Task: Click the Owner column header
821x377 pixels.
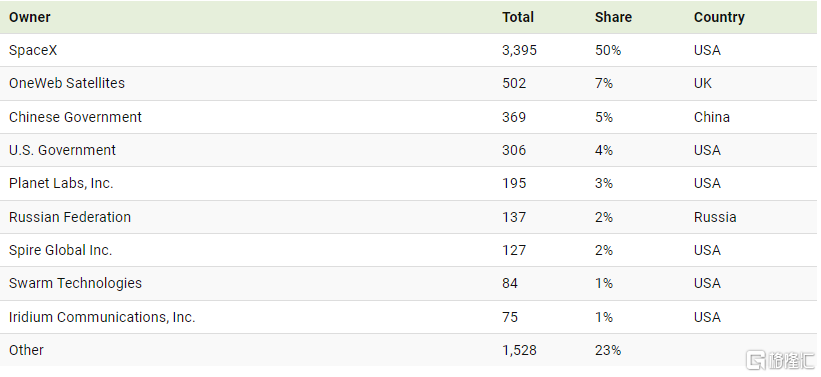Action: point(29,17)
